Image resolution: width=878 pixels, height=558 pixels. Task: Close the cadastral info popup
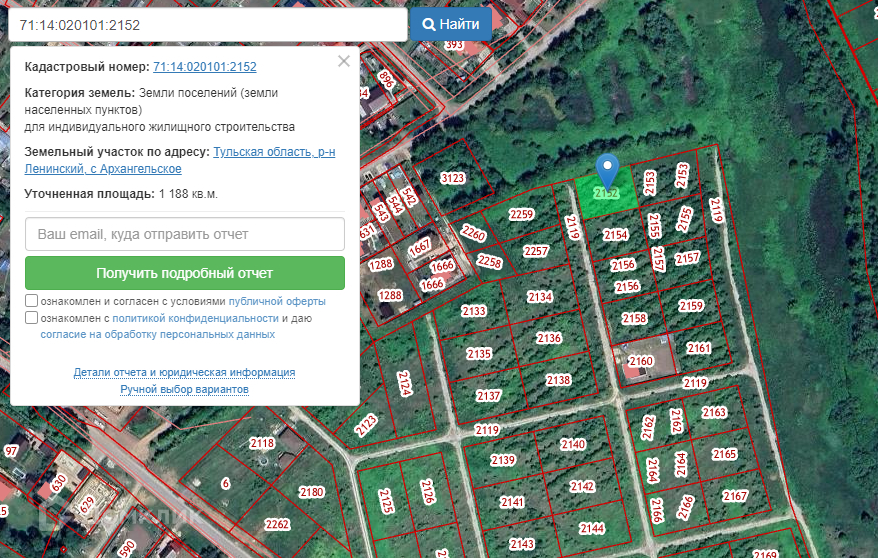tap(344, 61)
